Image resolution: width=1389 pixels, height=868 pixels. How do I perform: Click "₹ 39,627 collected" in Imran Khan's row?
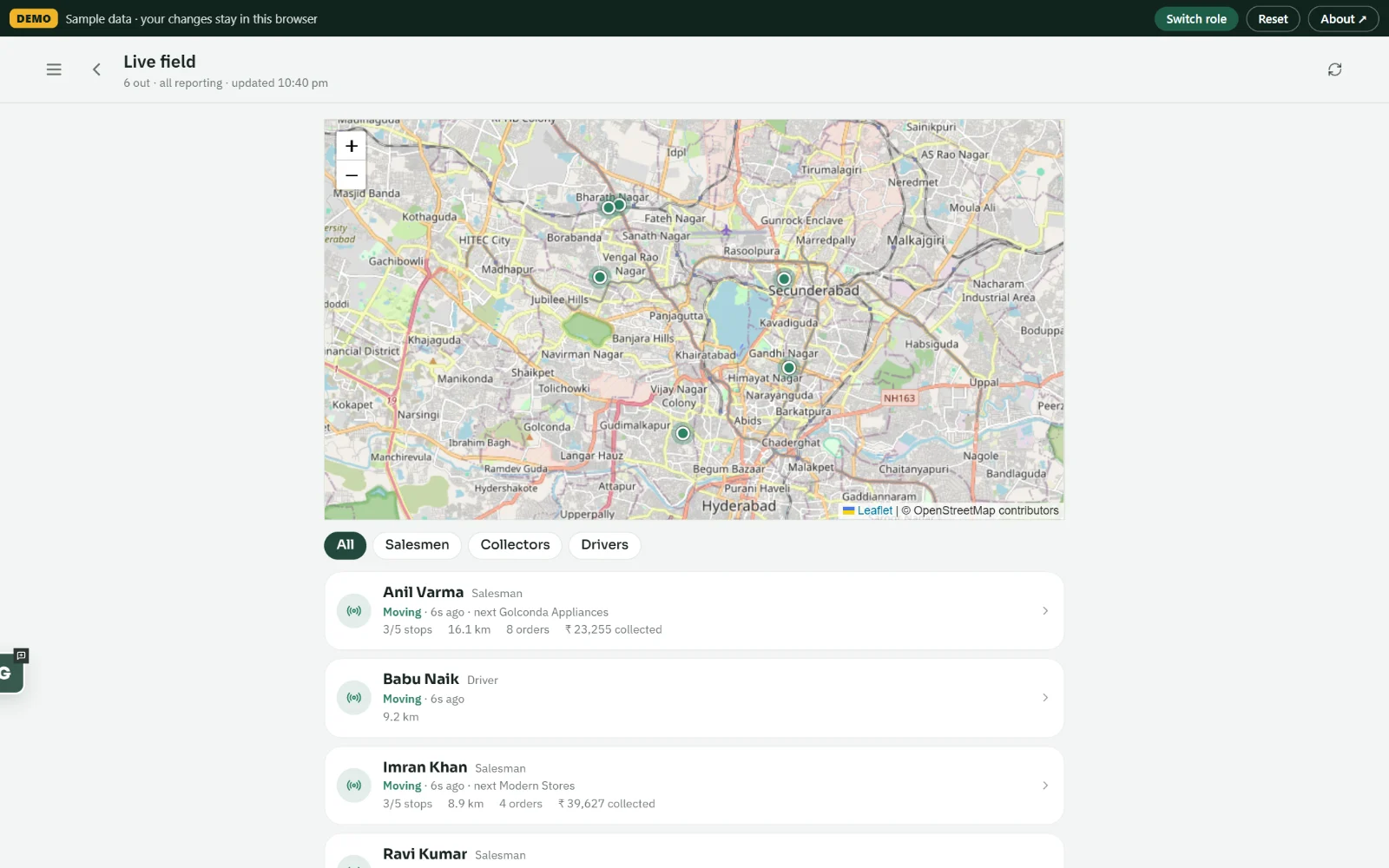click(x=606, y=804)
